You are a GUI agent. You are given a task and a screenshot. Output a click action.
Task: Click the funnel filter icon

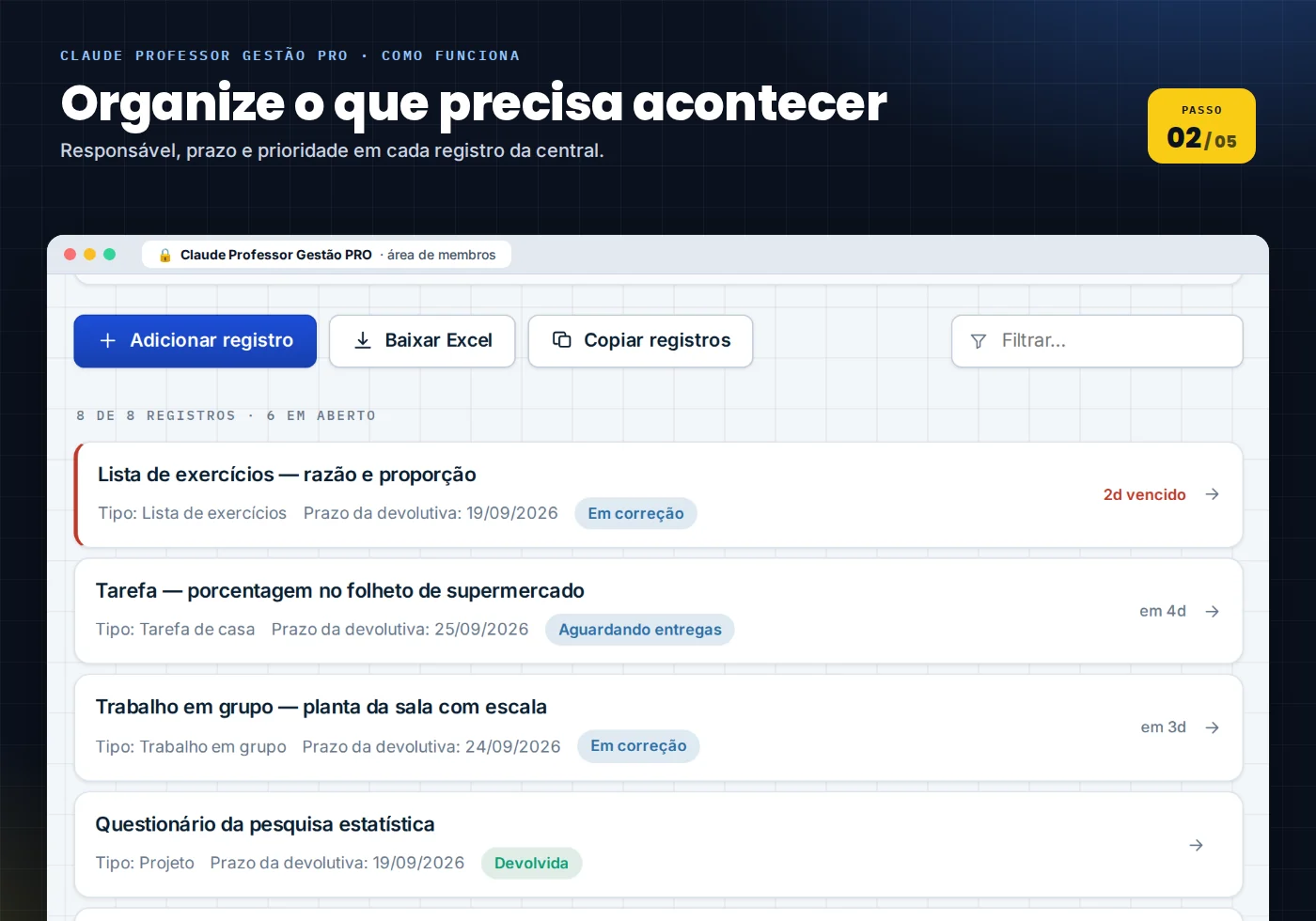click(x=979, y=341)
